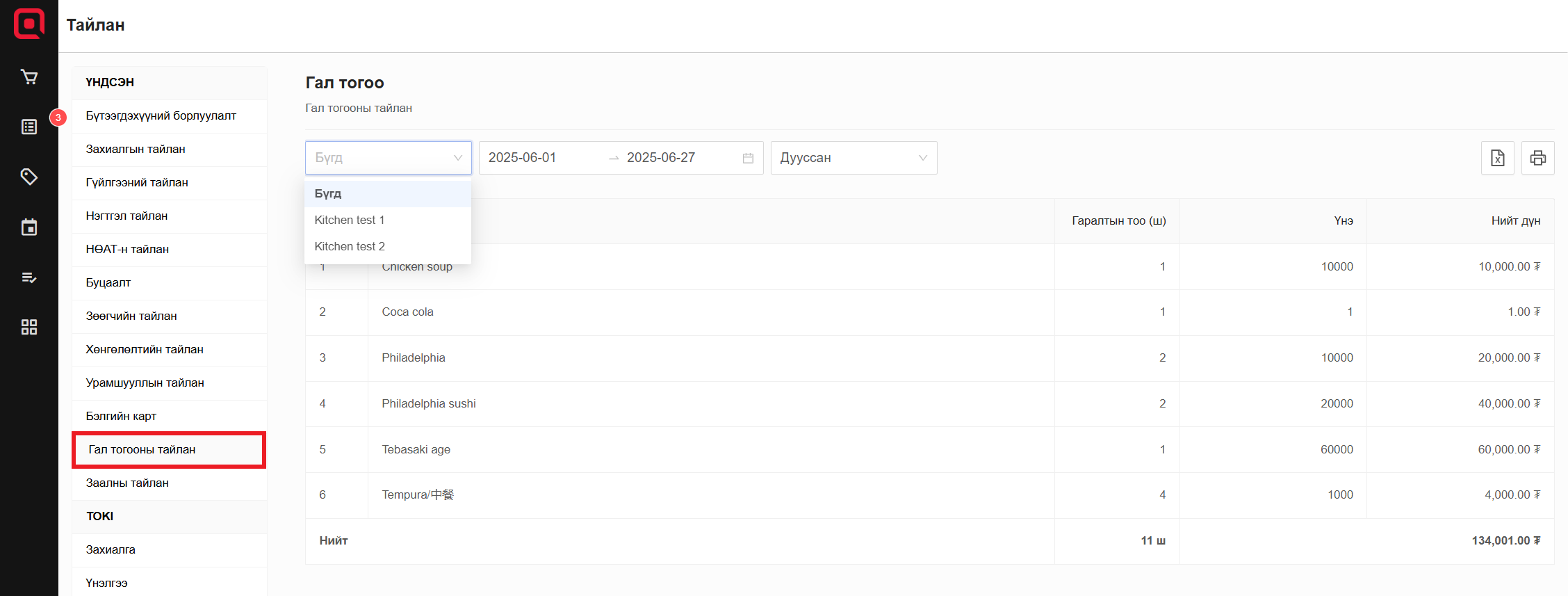Go to Захиалгын тайлан menu item

(x=136, y=149)
